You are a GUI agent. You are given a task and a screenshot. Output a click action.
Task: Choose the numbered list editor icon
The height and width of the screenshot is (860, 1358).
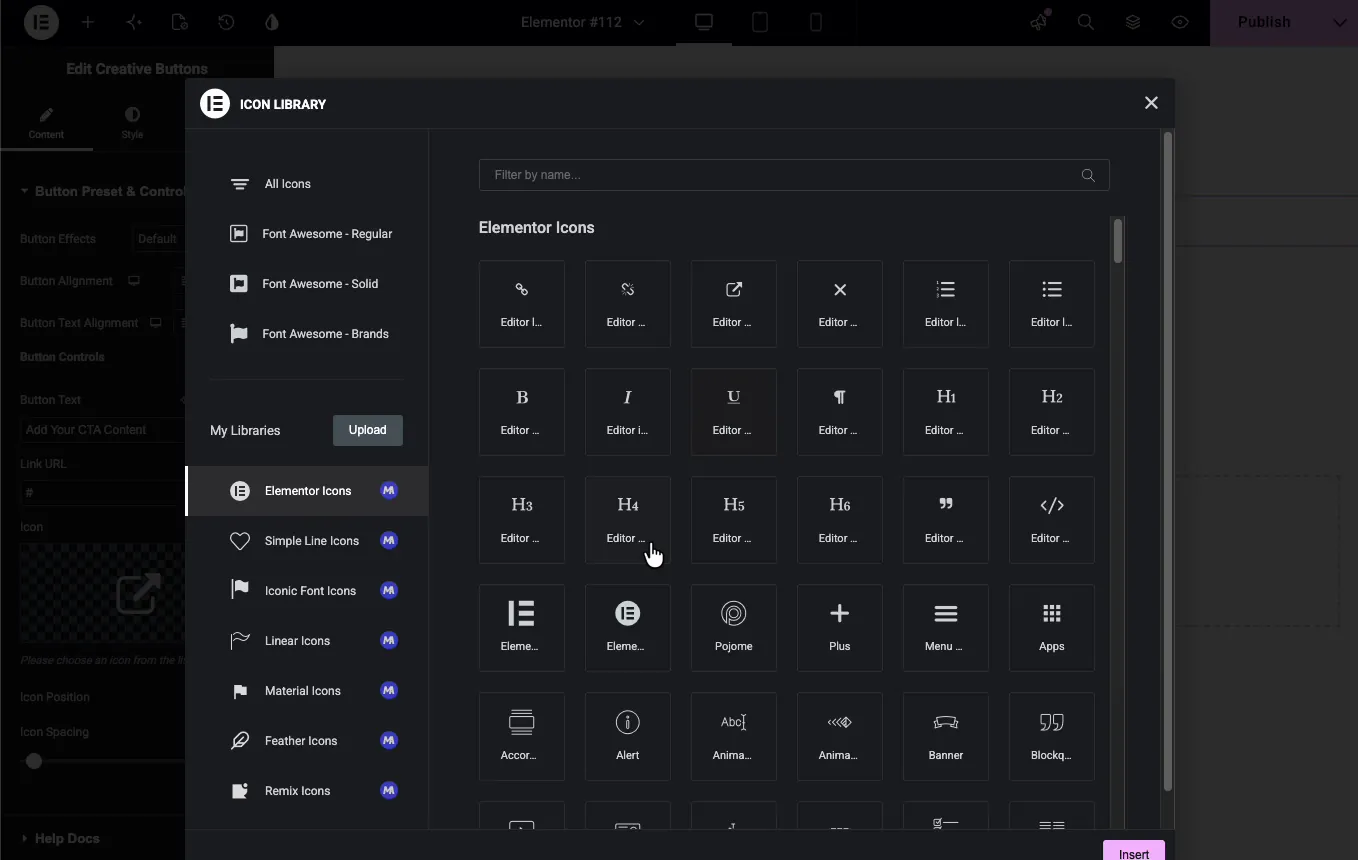point(946,304)
